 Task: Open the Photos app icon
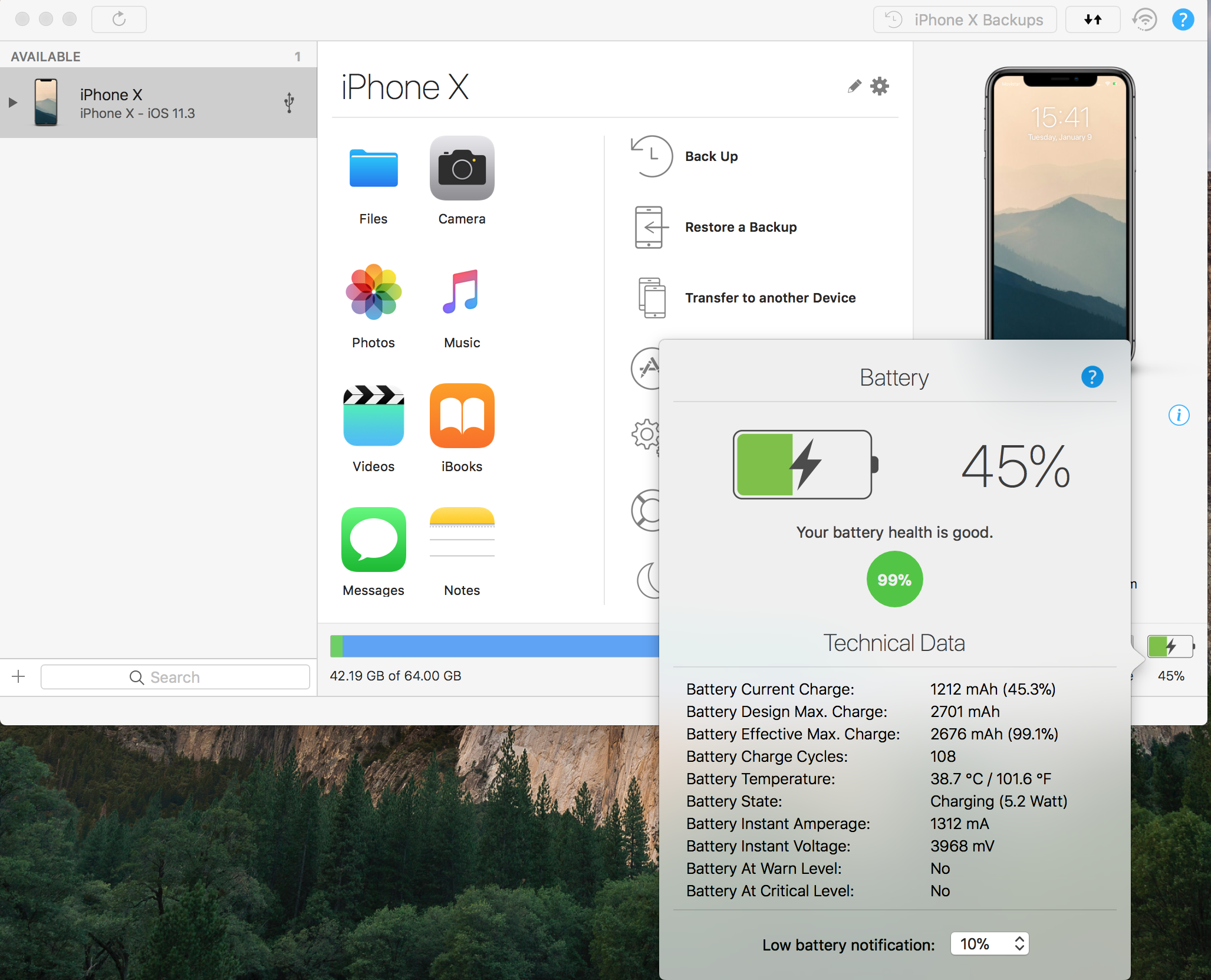point(373,292)
